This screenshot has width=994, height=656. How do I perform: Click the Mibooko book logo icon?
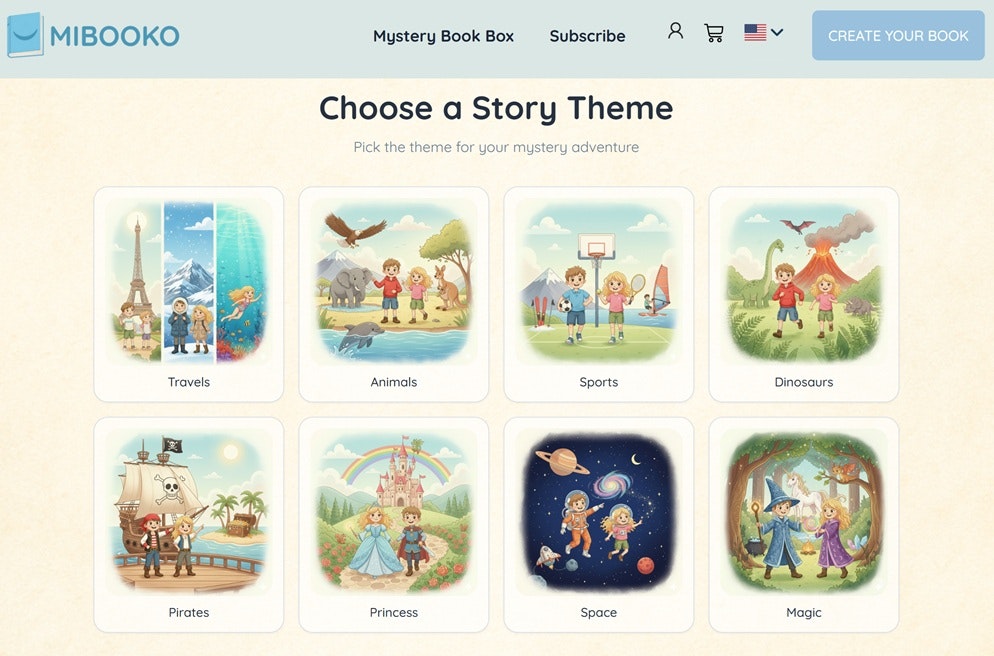click(26, 33)
